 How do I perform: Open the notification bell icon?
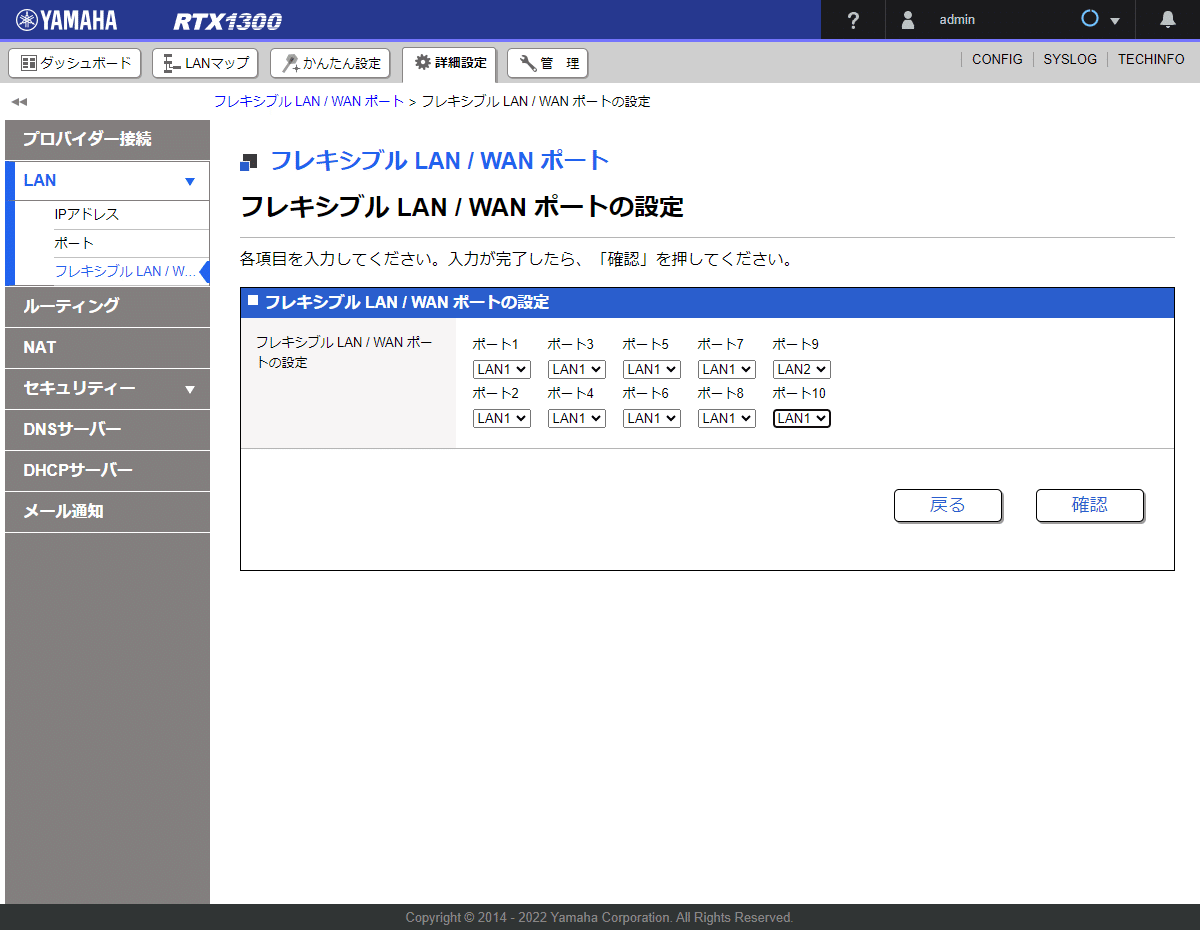click(1166, 19)
